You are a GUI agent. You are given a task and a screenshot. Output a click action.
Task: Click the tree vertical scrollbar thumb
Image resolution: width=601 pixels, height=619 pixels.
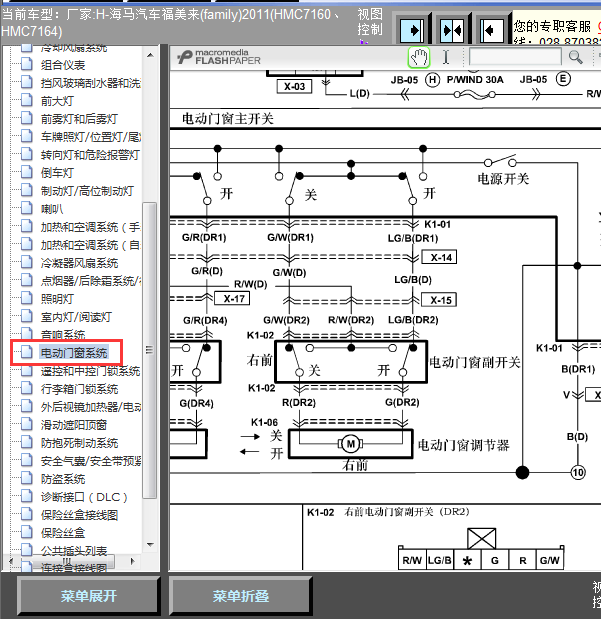[150, 351]
